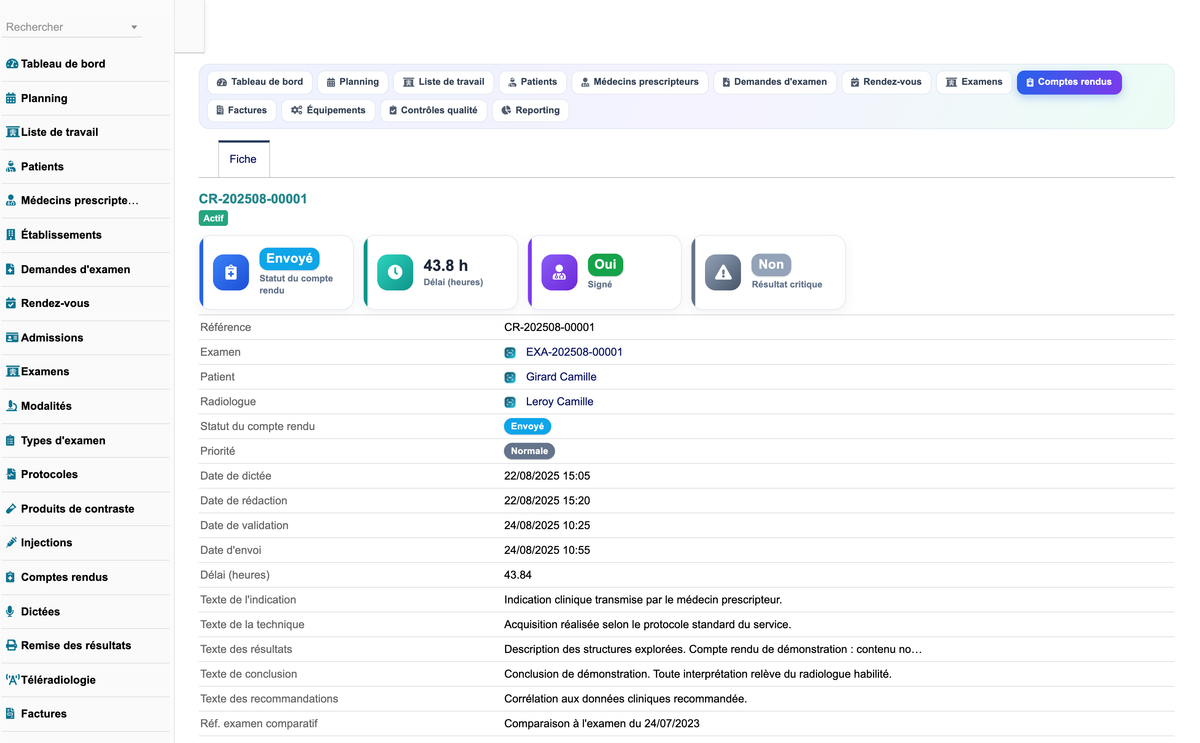Click the Médecins prescripteurs sidebar icon
Viewport: 1200px width, 743px height.
tap(11, 201)
